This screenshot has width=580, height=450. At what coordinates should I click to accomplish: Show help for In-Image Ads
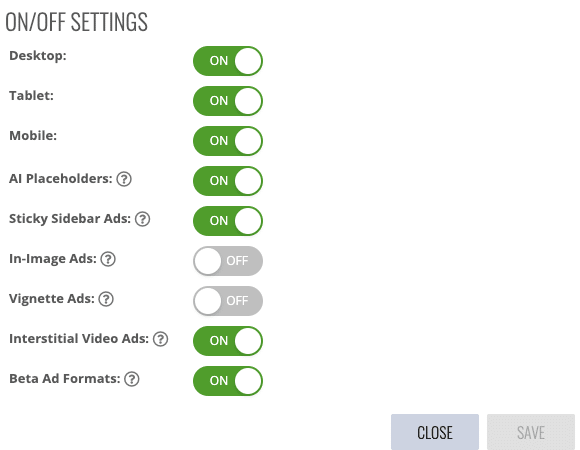(x=108, y=259)
